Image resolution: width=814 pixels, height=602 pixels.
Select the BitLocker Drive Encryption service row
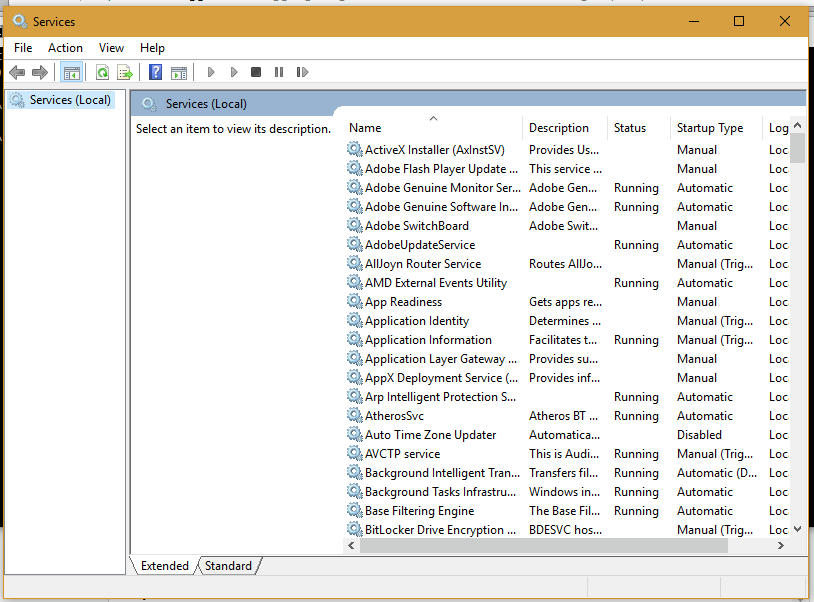(x=441, y=530)
